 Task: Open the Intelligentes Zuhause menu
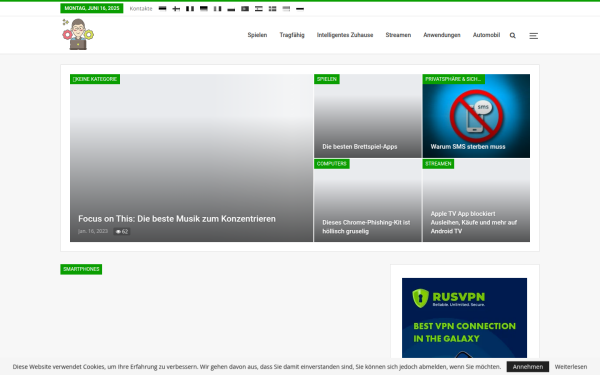pyautogui.click(x=345, y=35)
